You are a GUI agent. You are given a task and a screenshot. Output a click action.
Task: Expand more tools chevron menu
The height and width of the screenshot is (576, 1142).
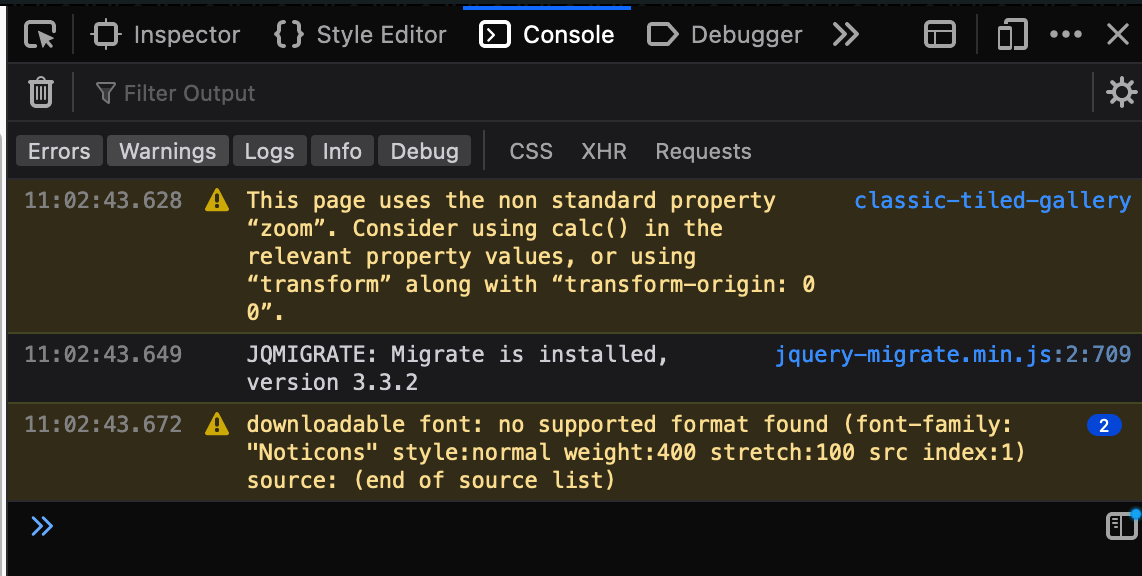point(846,34)
